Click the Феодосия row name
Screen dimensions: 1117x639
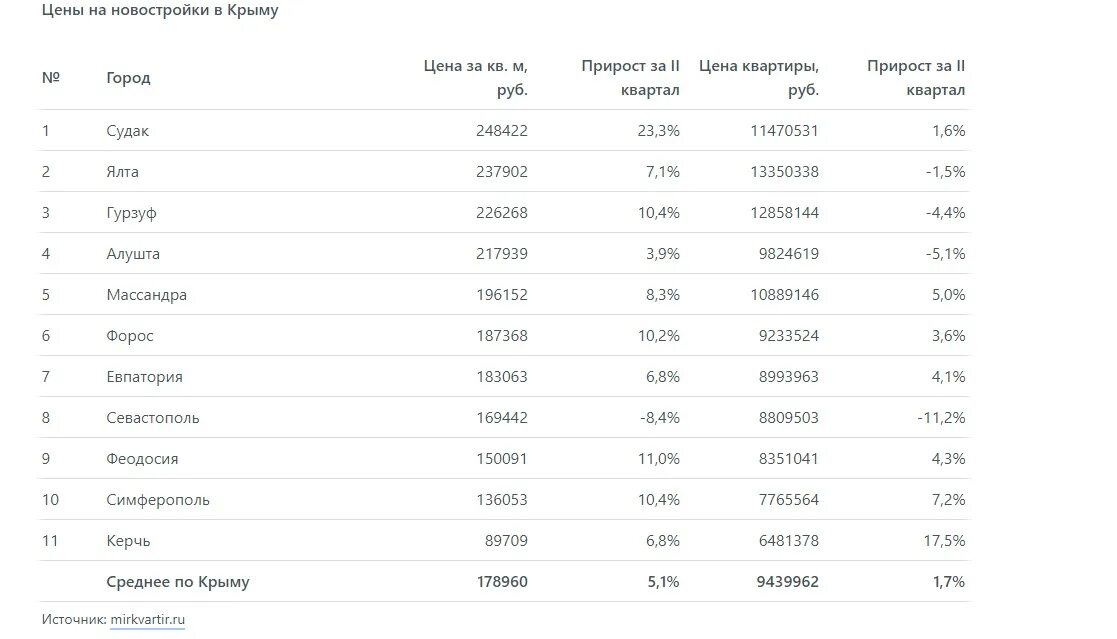(x=142, y=459)
